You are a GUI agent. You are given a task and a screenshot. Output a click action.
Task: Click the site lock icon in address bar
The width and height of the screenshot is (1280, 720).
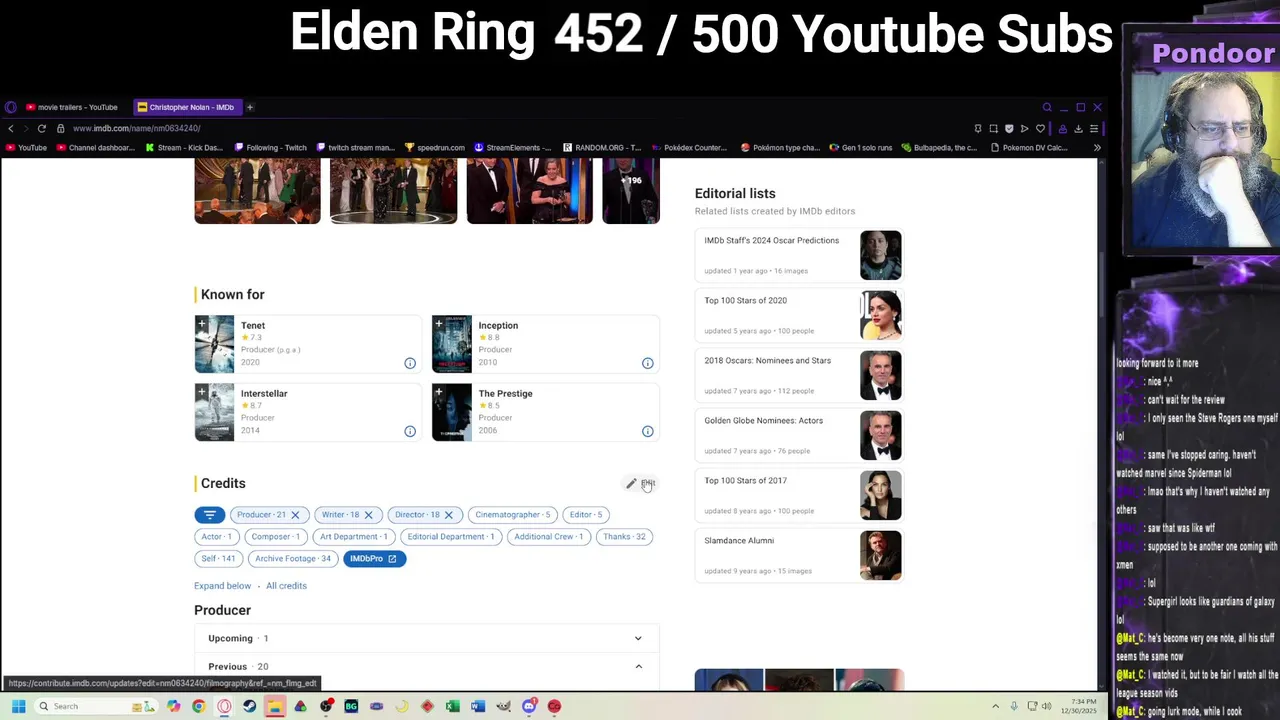pyautogui.click(x=60, y=129)
